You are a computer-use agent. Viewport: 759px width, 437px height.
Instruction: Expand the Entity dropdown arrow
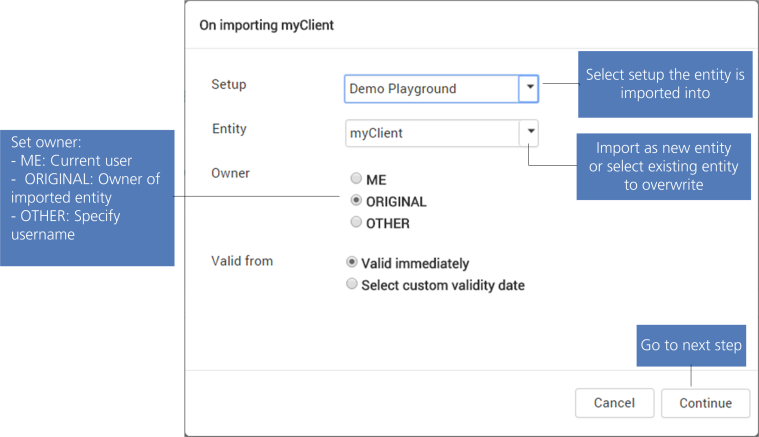click(x=530, y=132)
